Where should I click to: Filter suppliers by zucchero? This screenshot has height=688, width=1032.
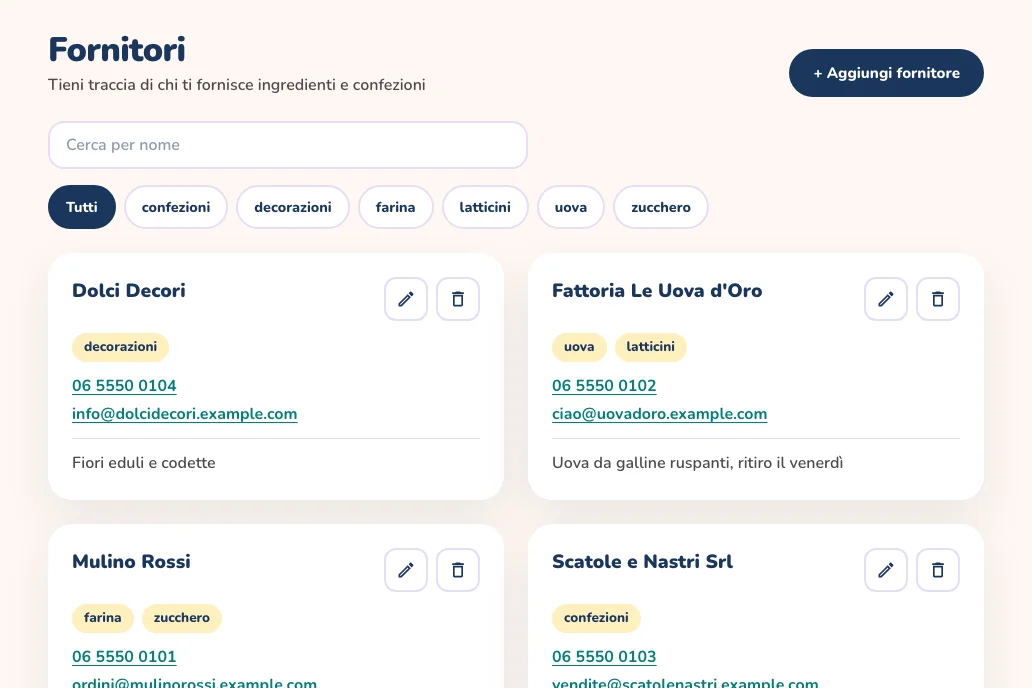click(x=661, y=207)
